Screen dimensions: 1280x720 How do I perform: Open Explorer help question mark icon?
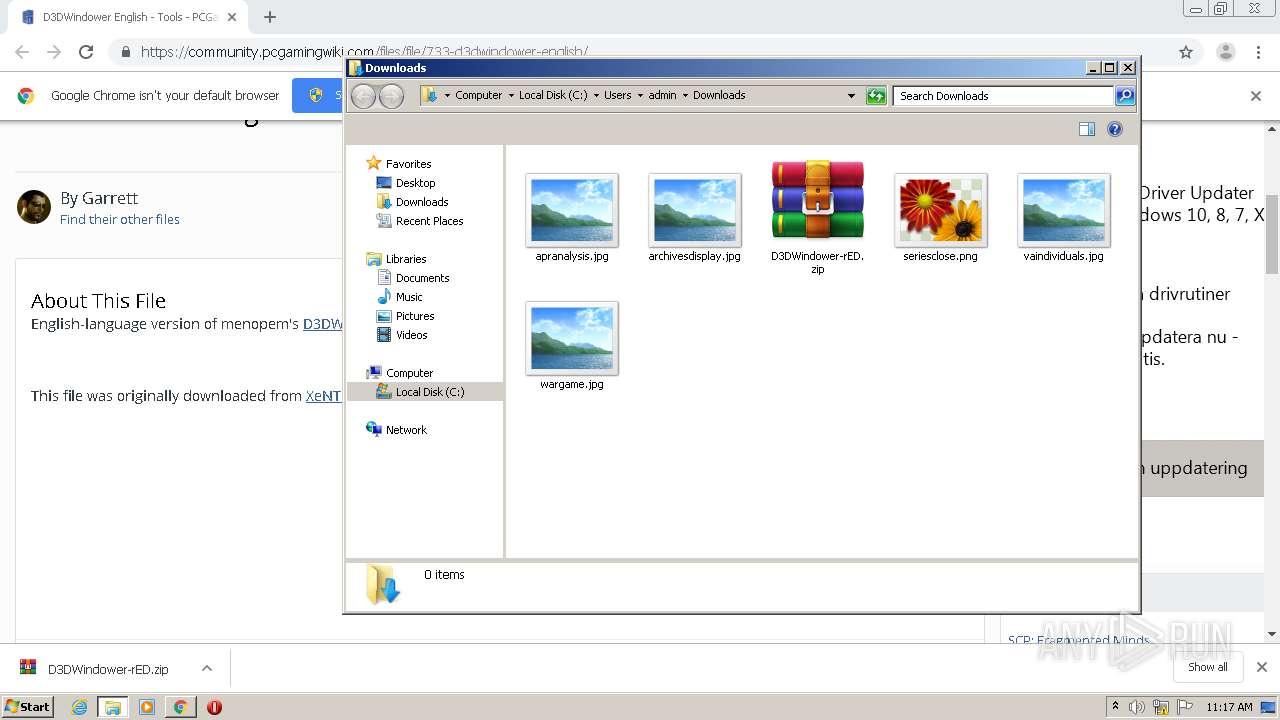point(1115,129)
